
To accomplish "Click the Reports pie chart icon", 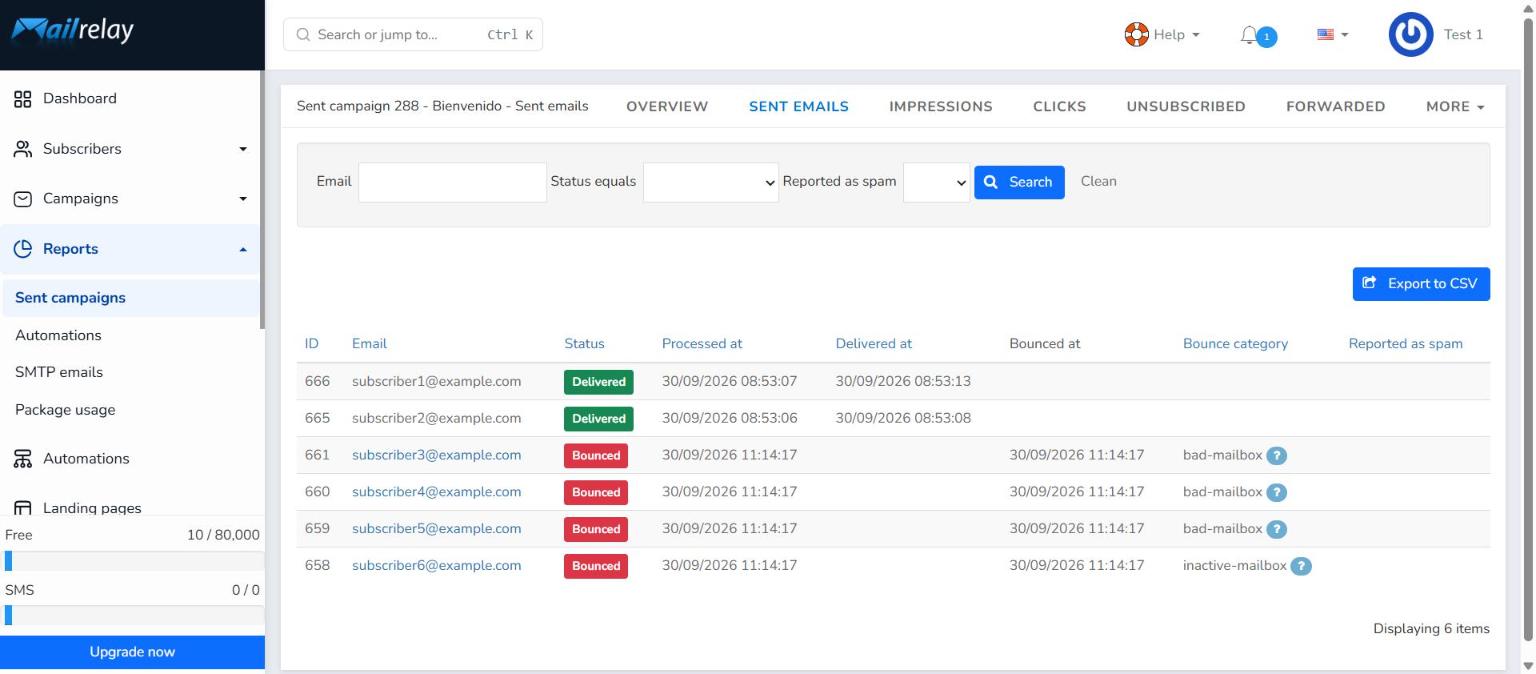I will (22, 249).
